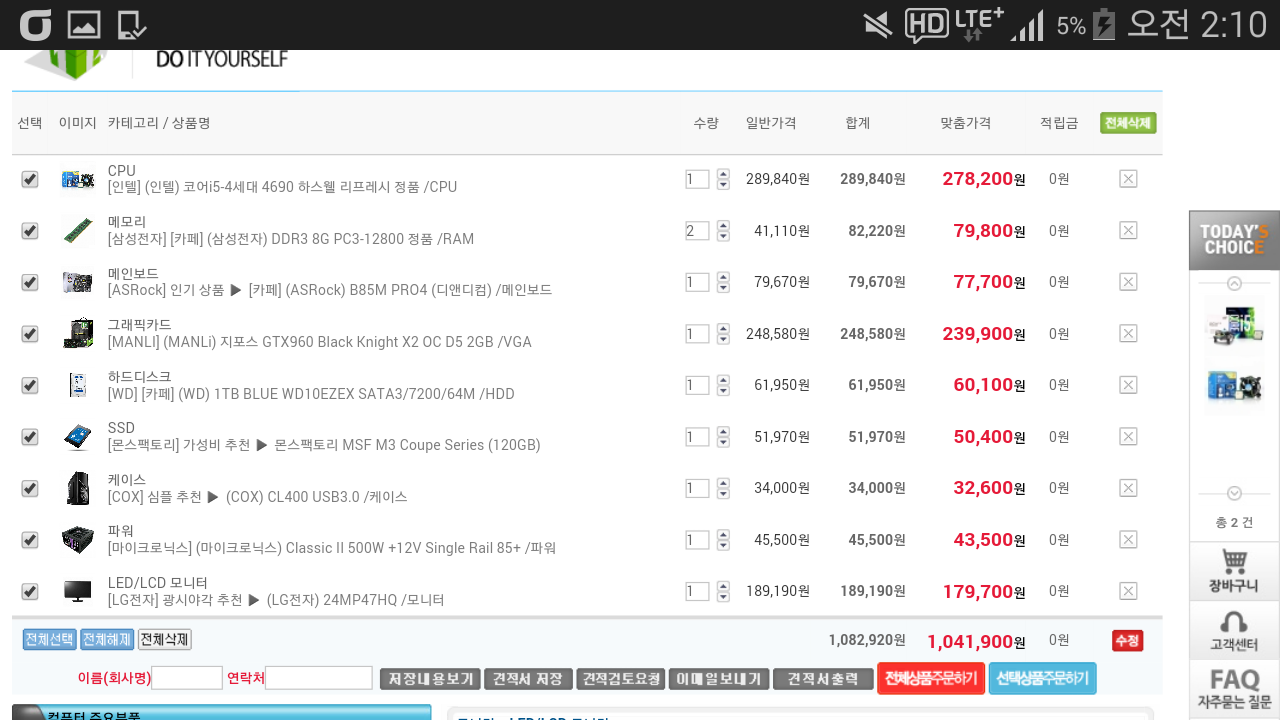Click the green 전체삭제 header button
The image size is (1280, 720).
tap(1128, 123)
